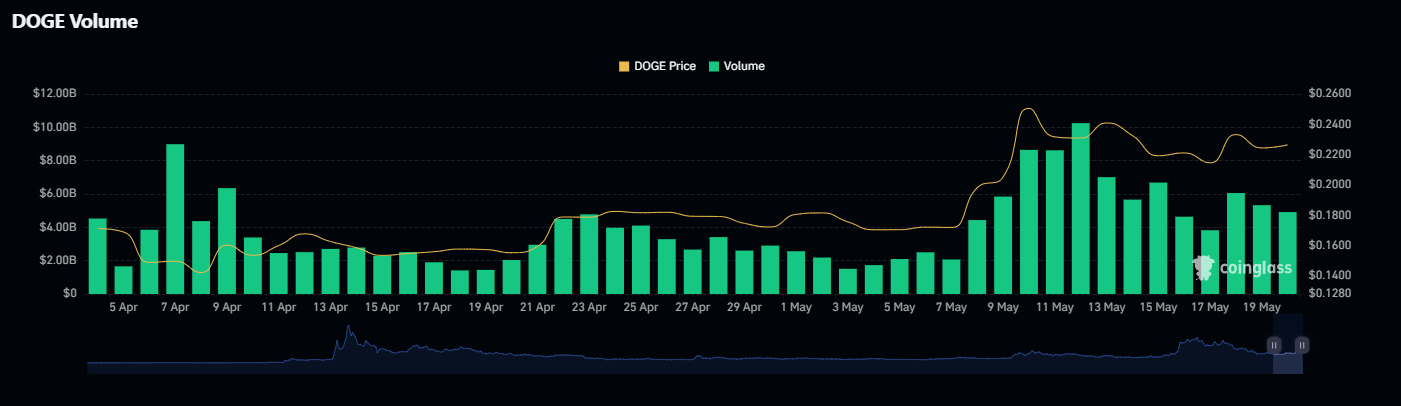Click the 7 May date label
The height and width of the screenshot is (406, 1401).
tap(951, 308)
